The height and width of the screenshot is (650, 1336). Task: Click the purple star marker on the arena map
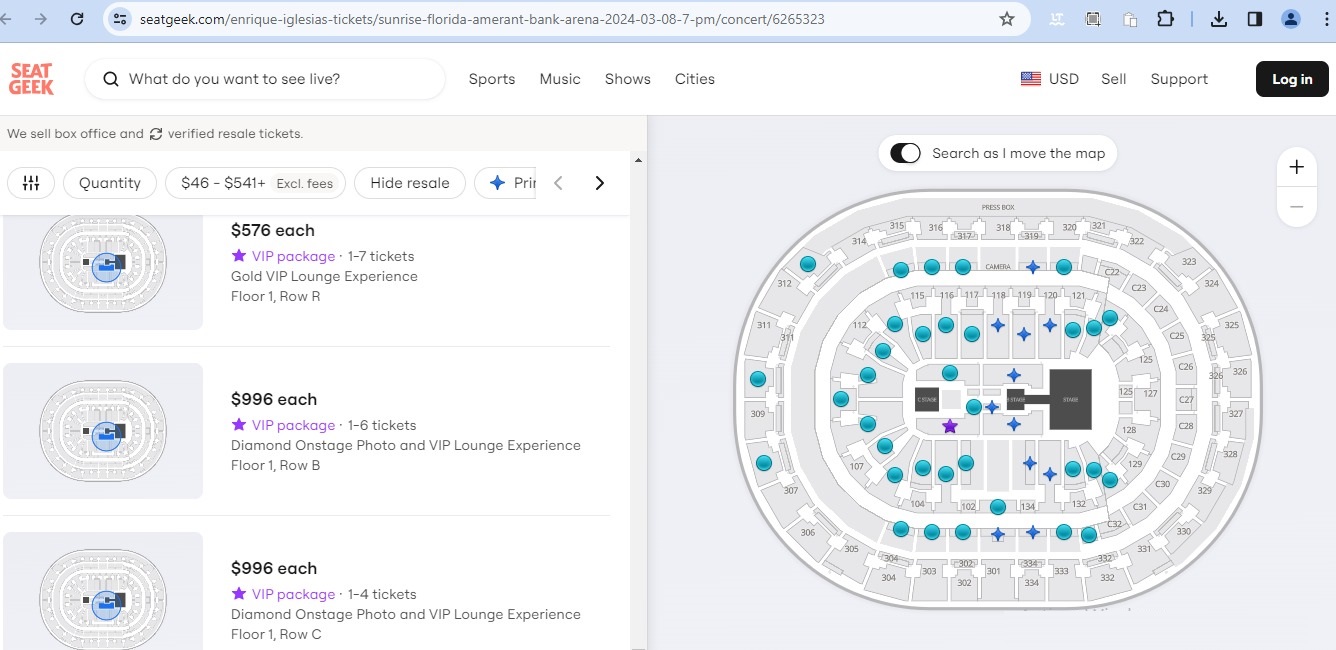(950, 425)
